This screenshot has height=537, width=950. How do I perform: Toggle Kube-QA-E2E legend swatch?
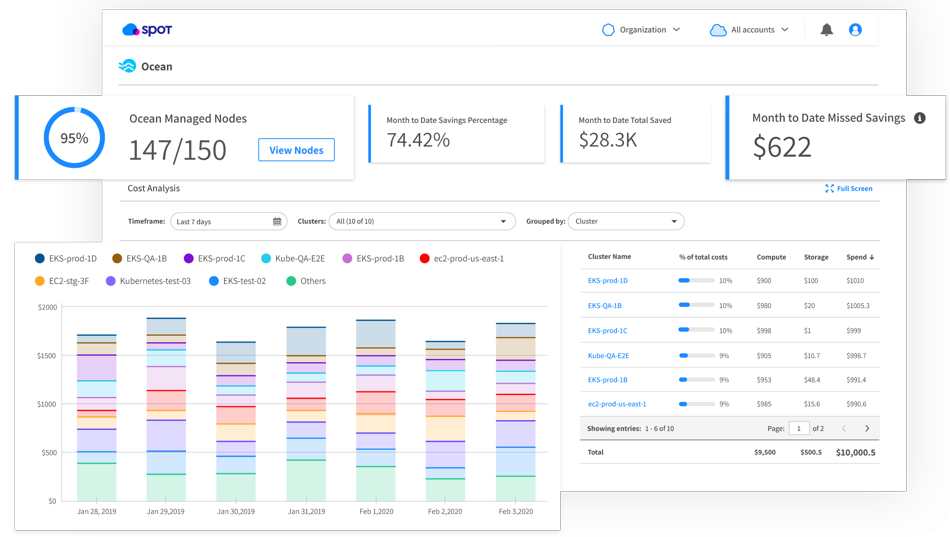pos(265,258)
